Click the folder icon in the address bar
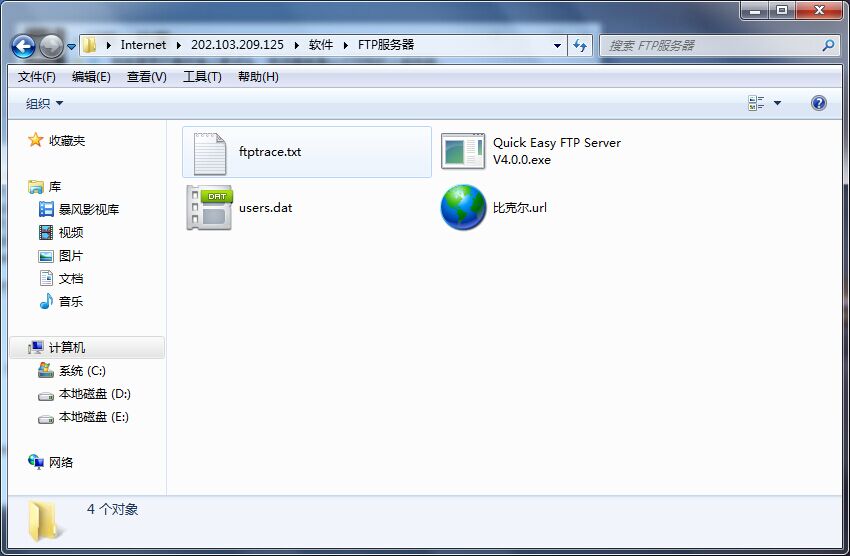 [x=90, y=45]
